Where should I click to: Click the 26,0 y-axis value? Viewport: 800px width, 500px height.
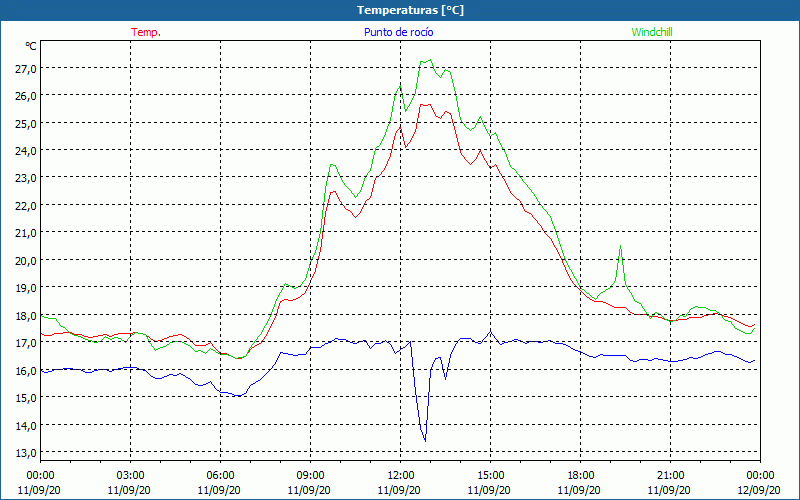(26, 96)
